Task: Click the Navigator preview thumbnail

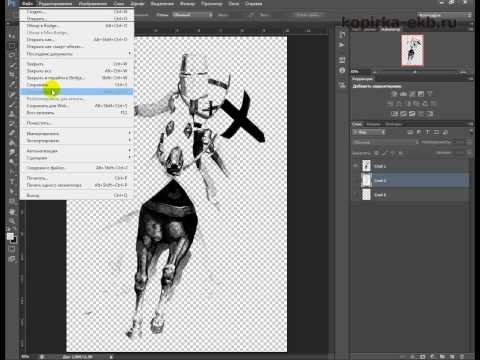Action: [x=412, y=50]
